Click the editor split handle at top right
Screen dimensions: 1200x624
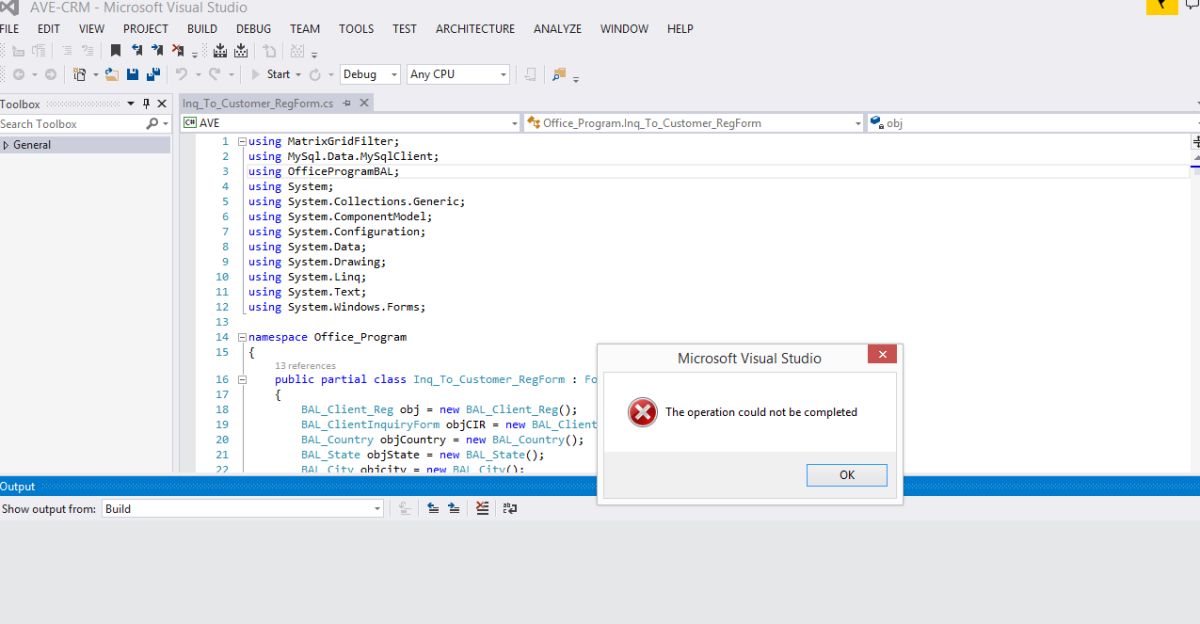tap(1196, 142)
